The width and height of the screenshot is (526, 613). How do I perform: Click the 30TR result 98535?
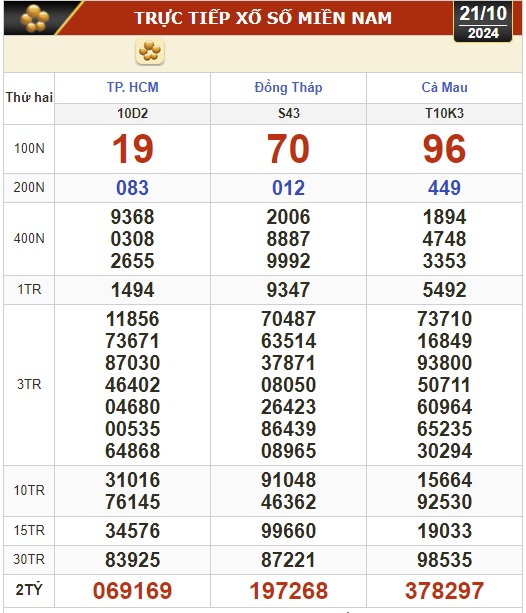tap(444, 560)
